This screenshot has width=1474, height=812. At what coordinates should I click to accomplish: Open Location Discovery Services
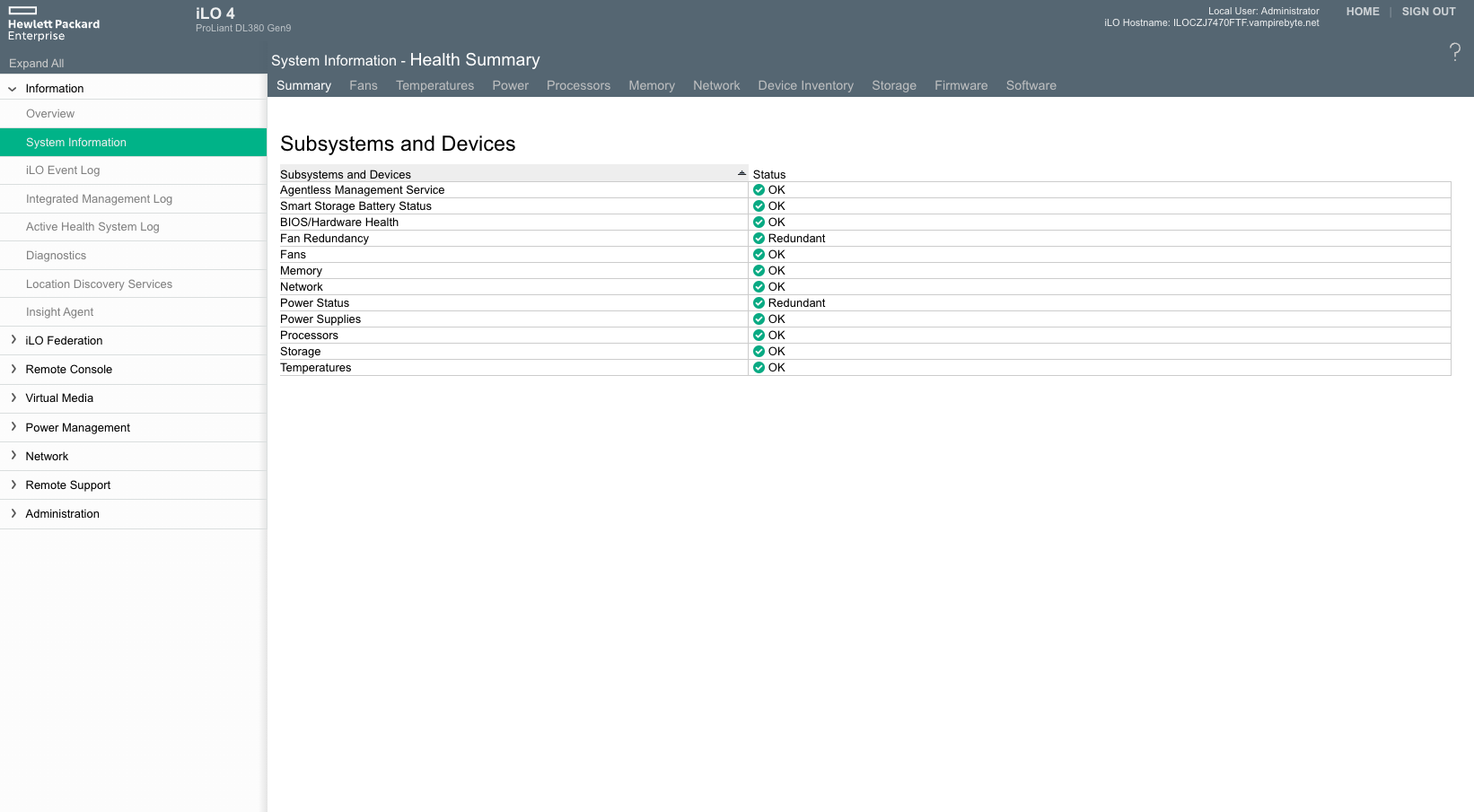(x=133, y=284)
